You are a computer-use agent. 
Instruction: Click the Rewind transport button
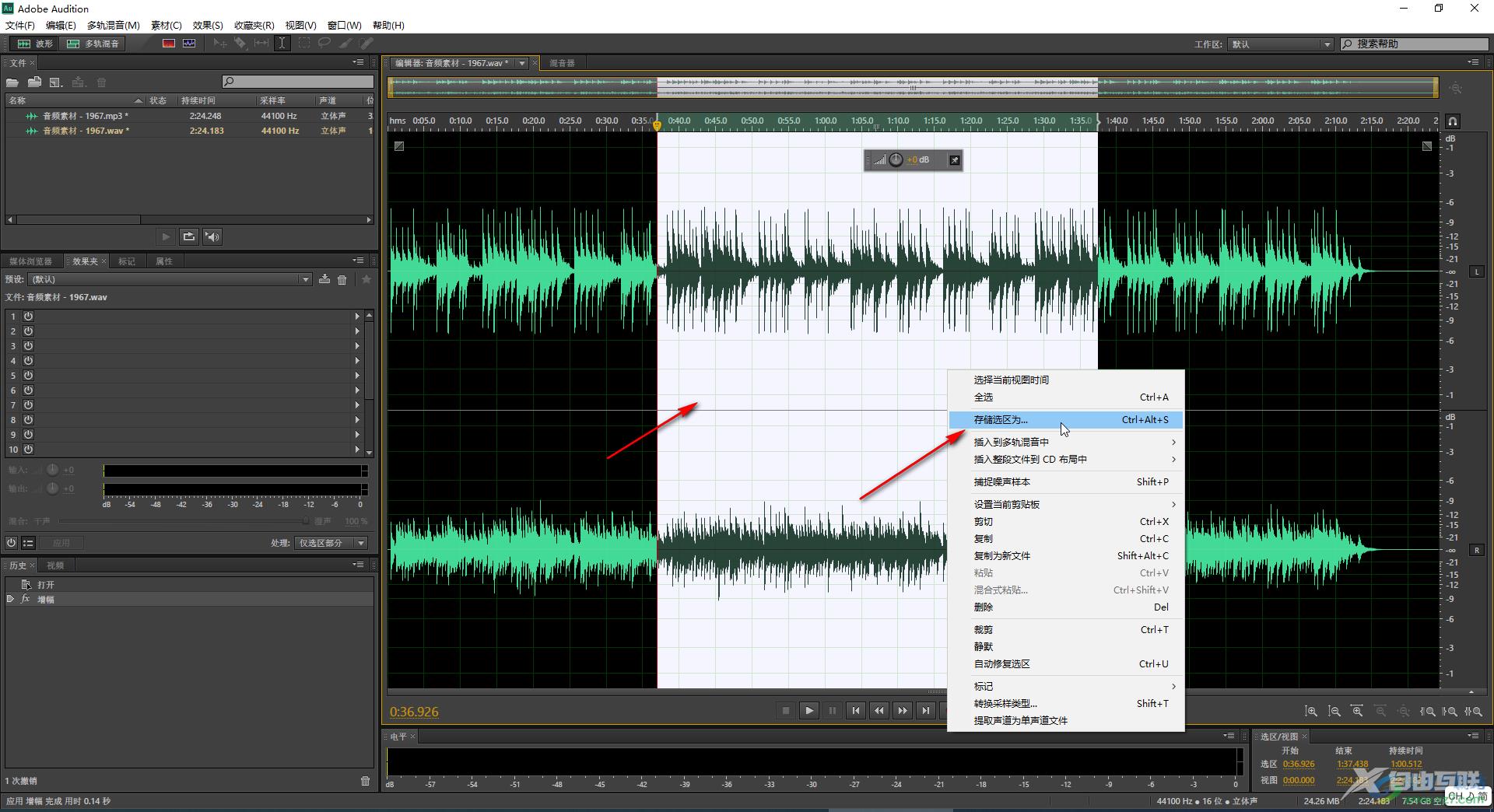coord(879,710)
